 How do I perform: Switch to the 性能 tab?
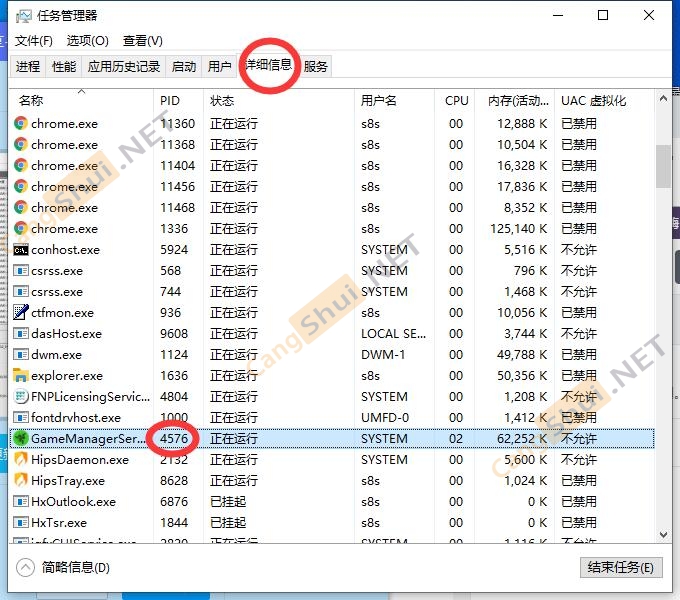[x=64, y=66]
